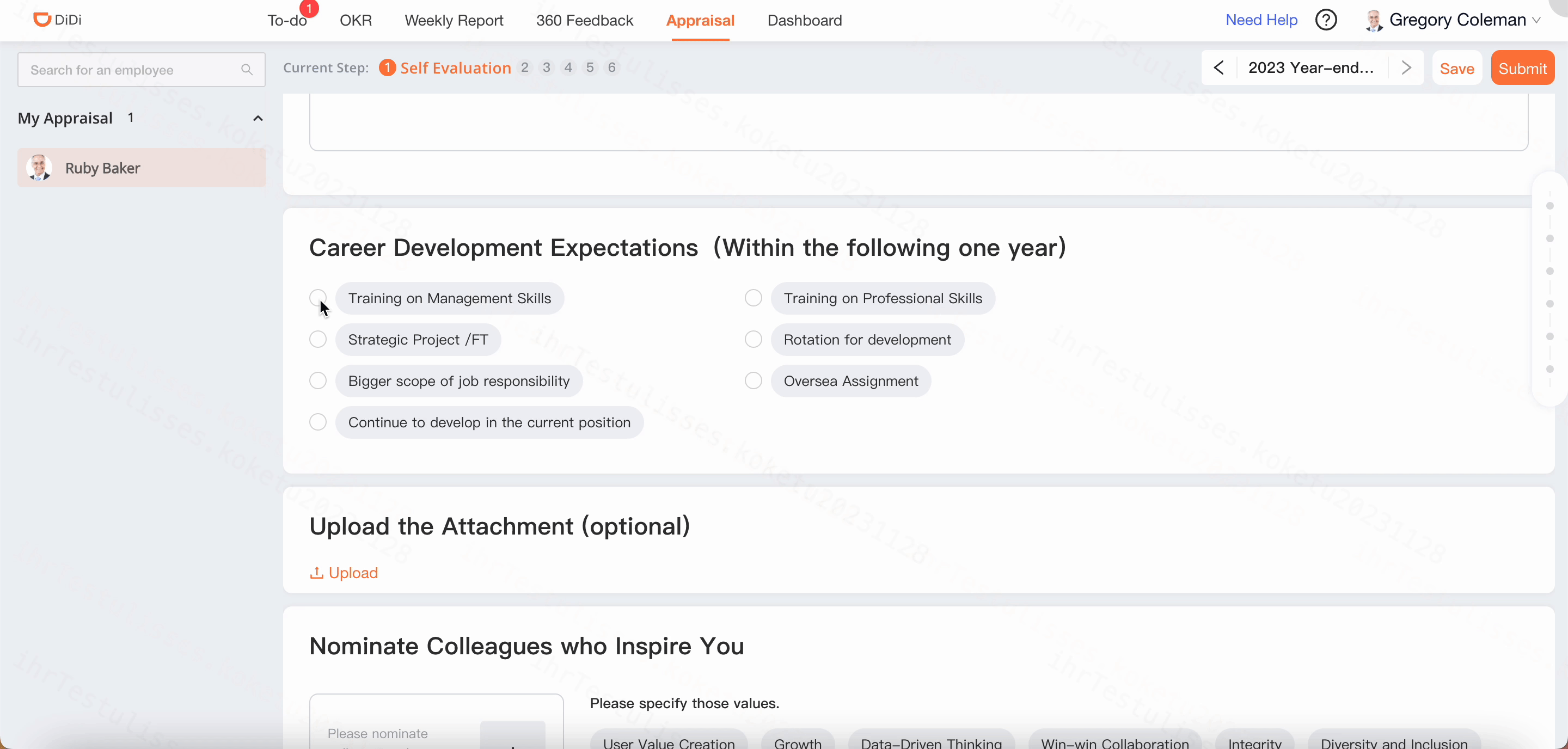Click the Submit button

(1522, 67)
